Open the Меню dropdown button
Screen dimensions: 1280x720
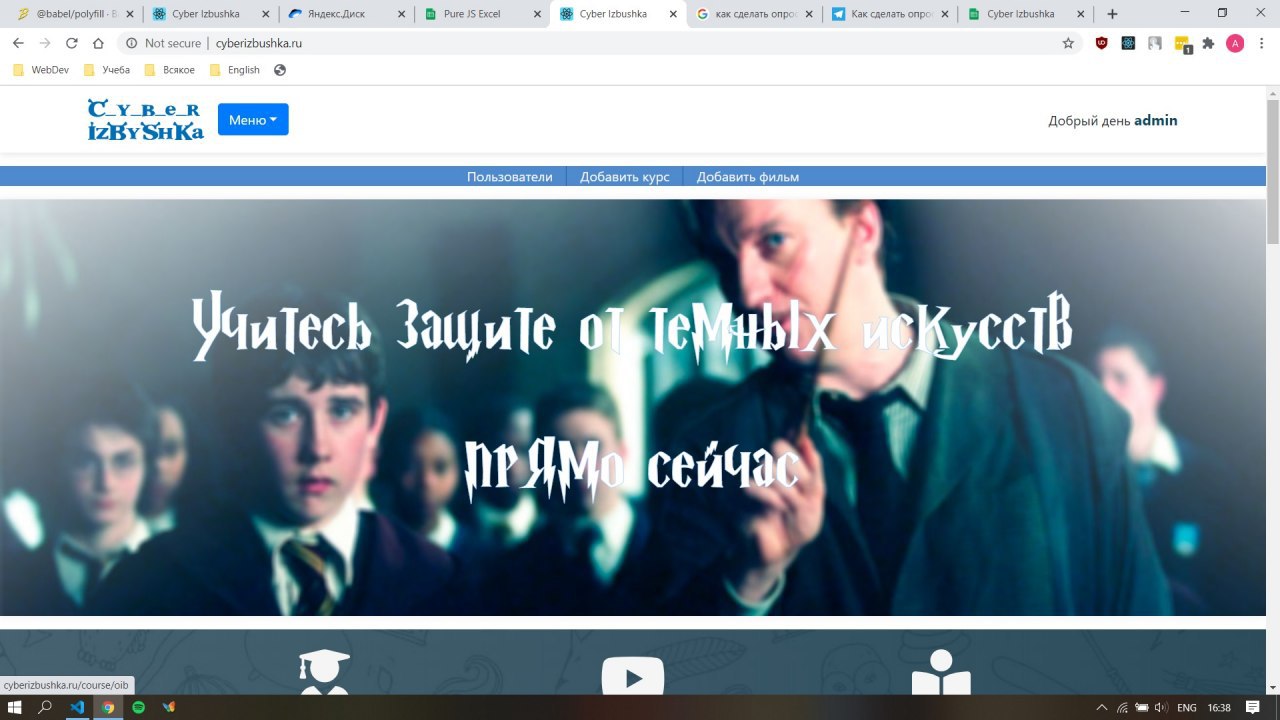click(x=253, y=120)
